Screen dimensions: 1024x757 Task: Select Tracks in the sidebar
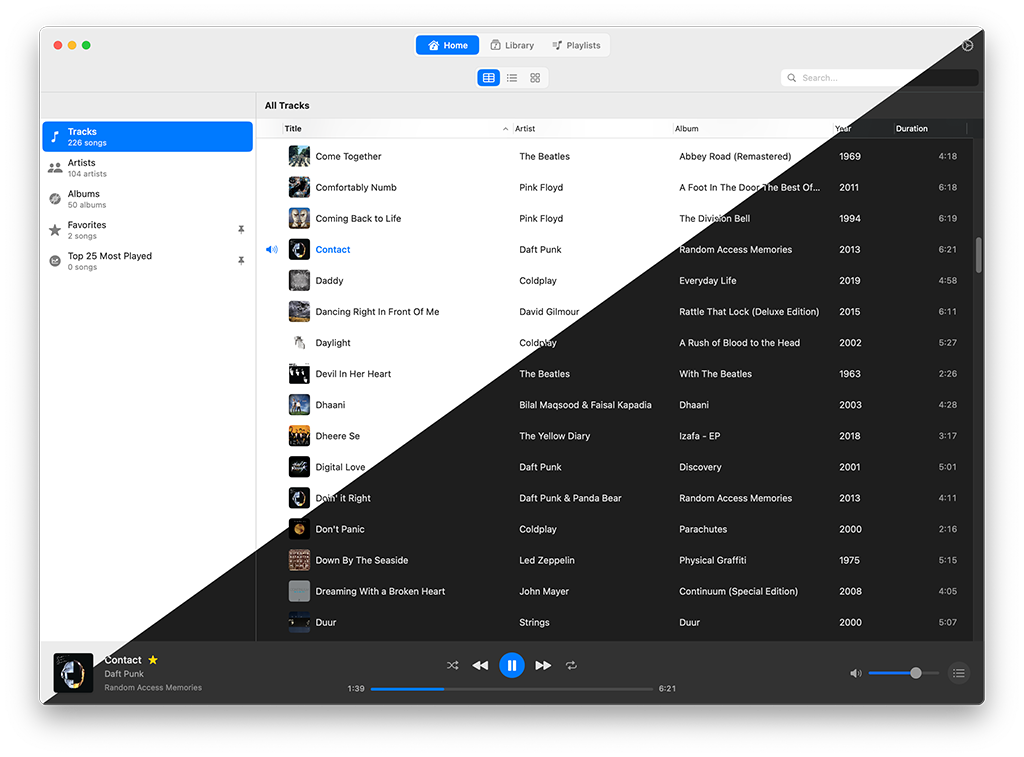[x=148, y=137]
